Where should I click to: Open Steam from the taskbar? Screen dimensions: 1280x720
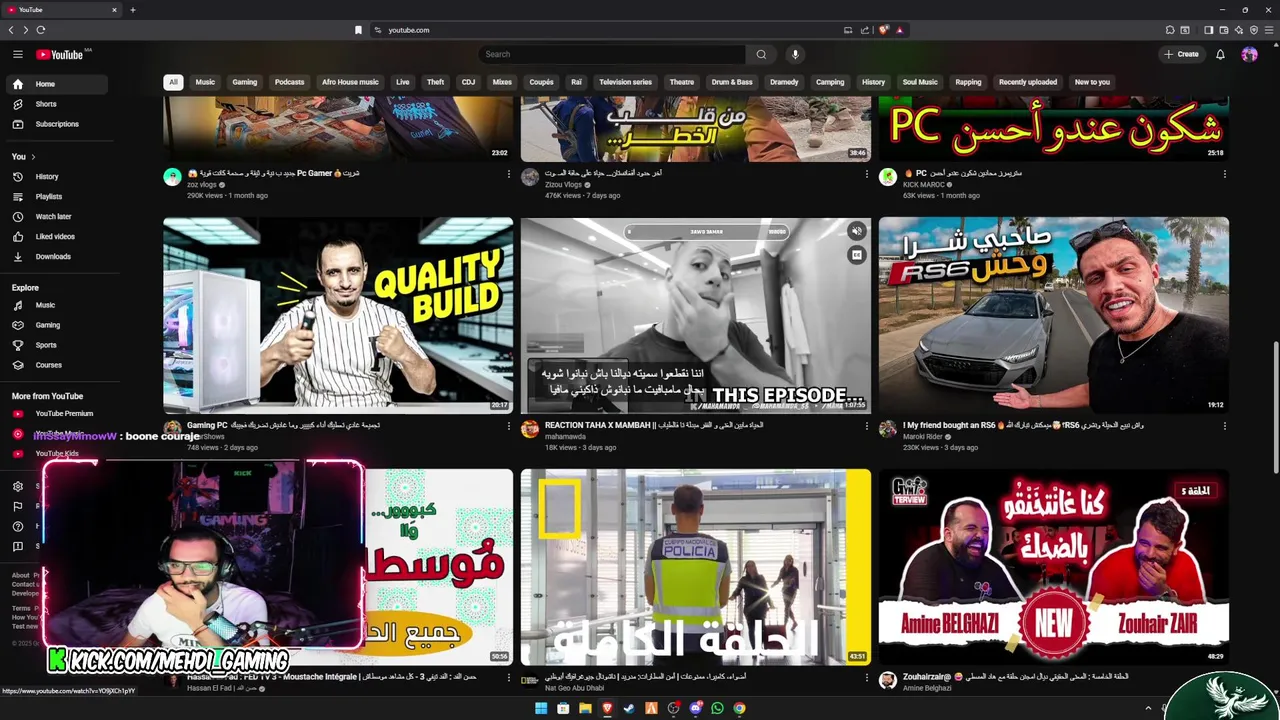(629, 708)
